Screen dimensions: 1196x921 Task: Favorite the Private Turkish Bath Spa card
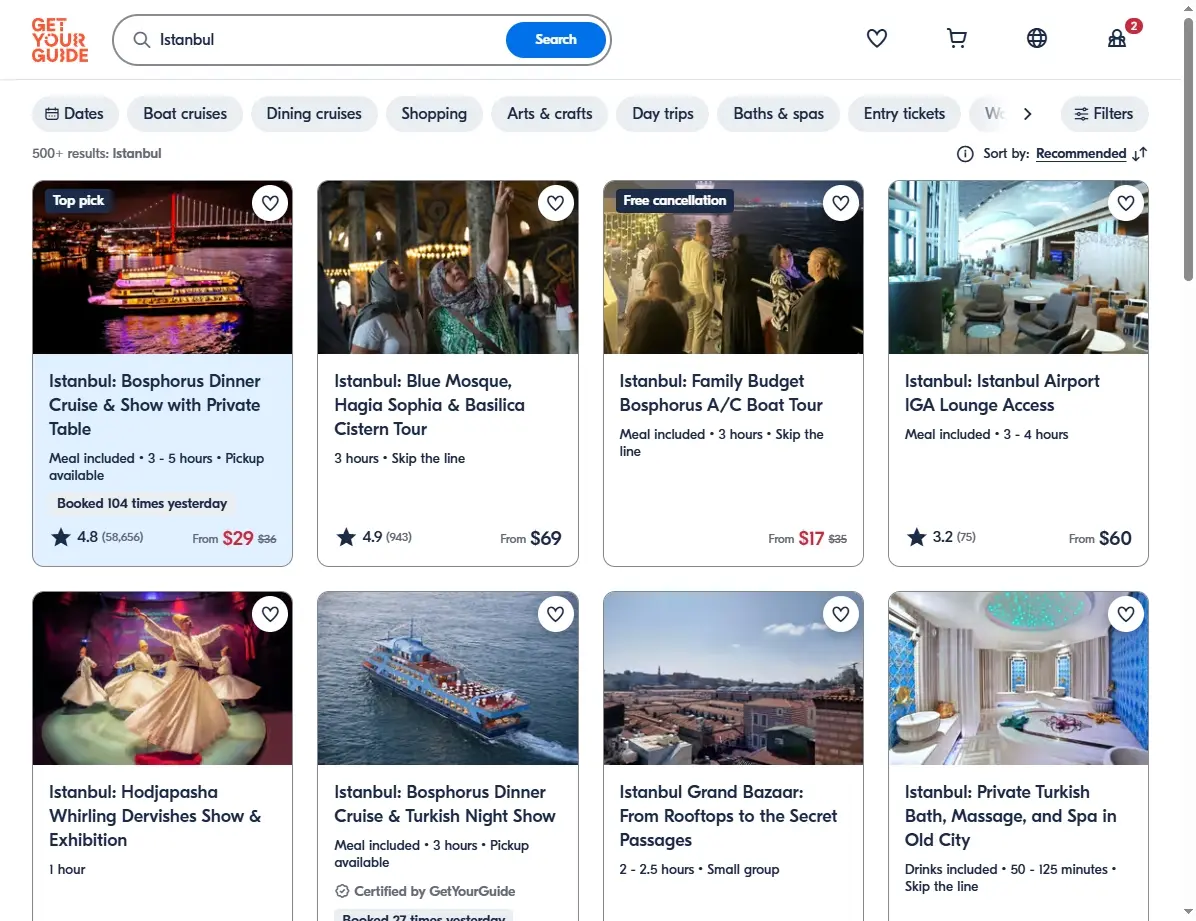[x=1126, y=613]
